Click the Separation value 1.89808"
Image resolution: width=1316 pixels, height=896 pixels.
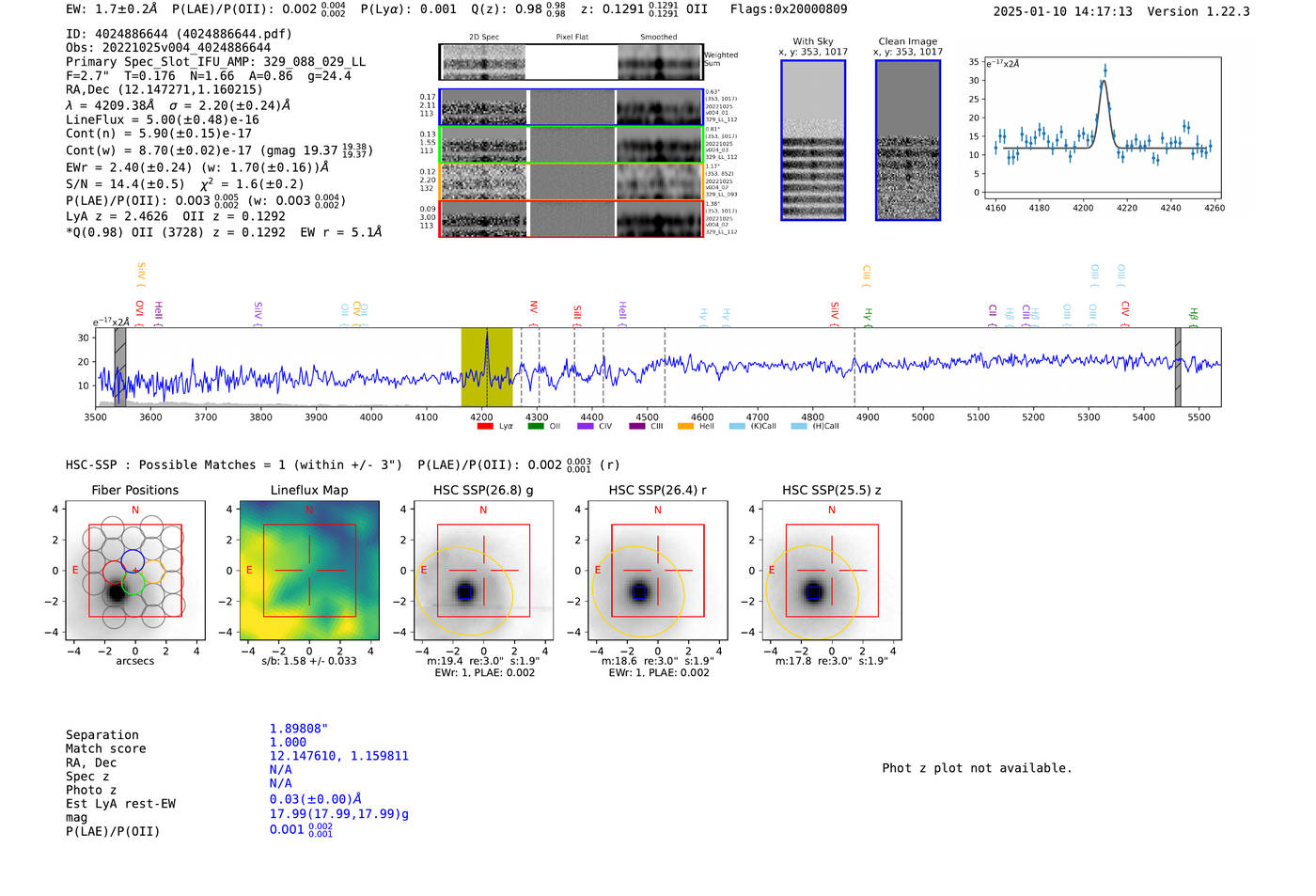(x=299, y=730)
